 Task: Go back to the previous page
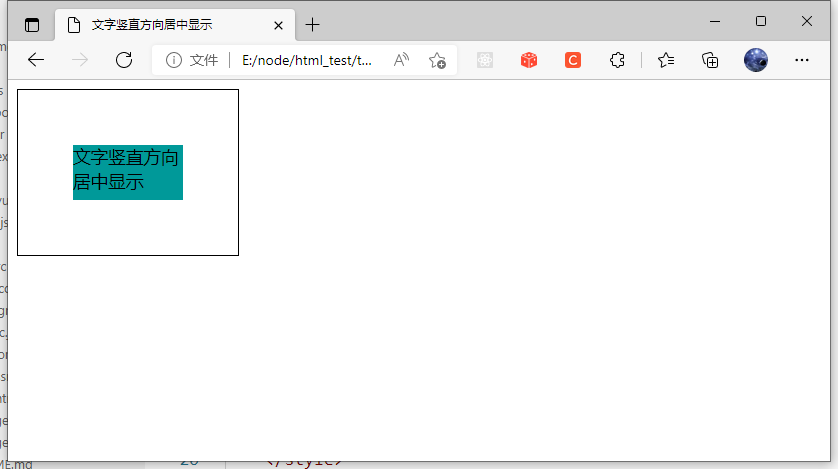pos(36,60)
